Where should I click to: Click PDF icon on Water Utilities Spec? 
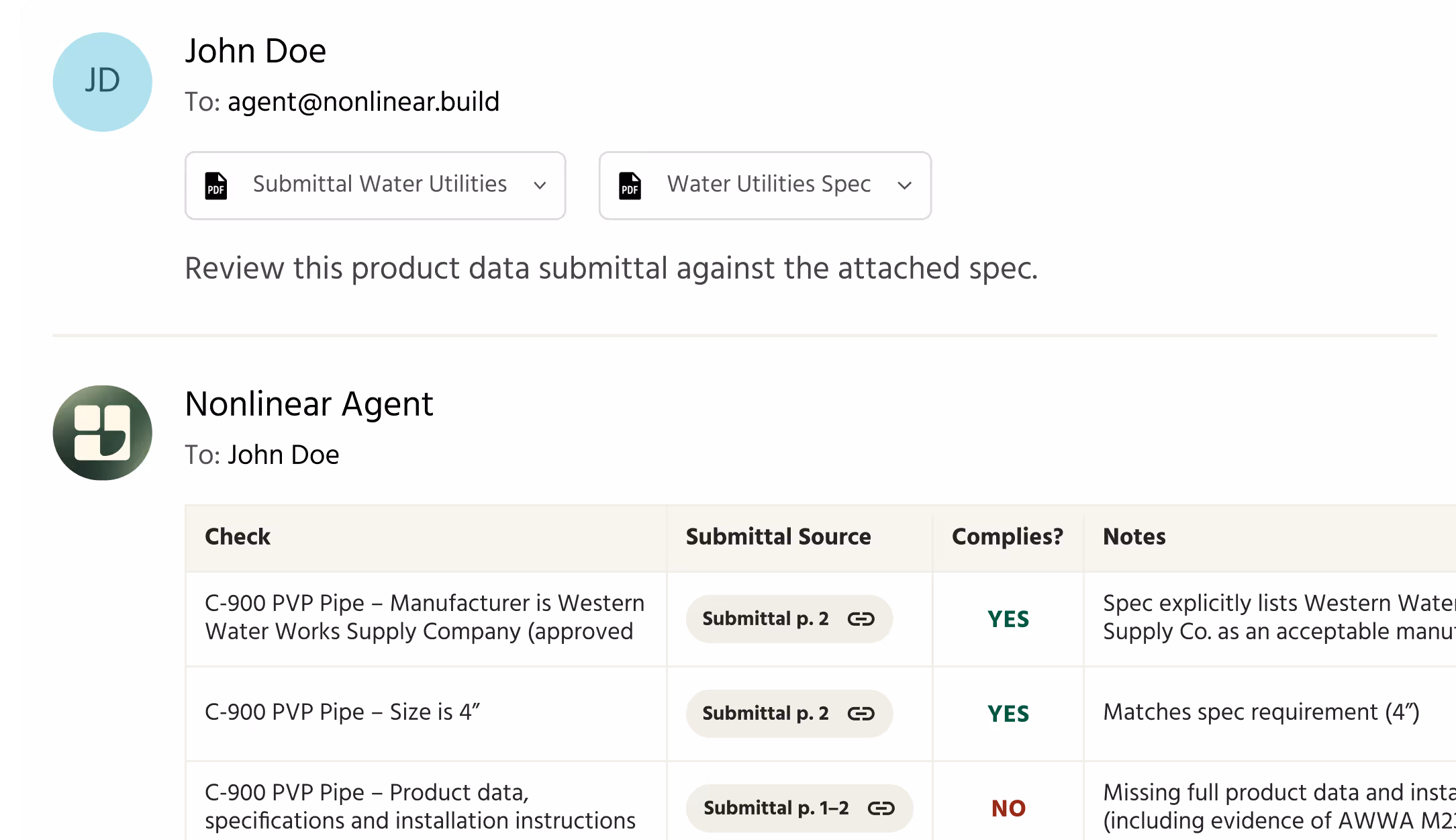pyautogui.click(x=630, y=186)
